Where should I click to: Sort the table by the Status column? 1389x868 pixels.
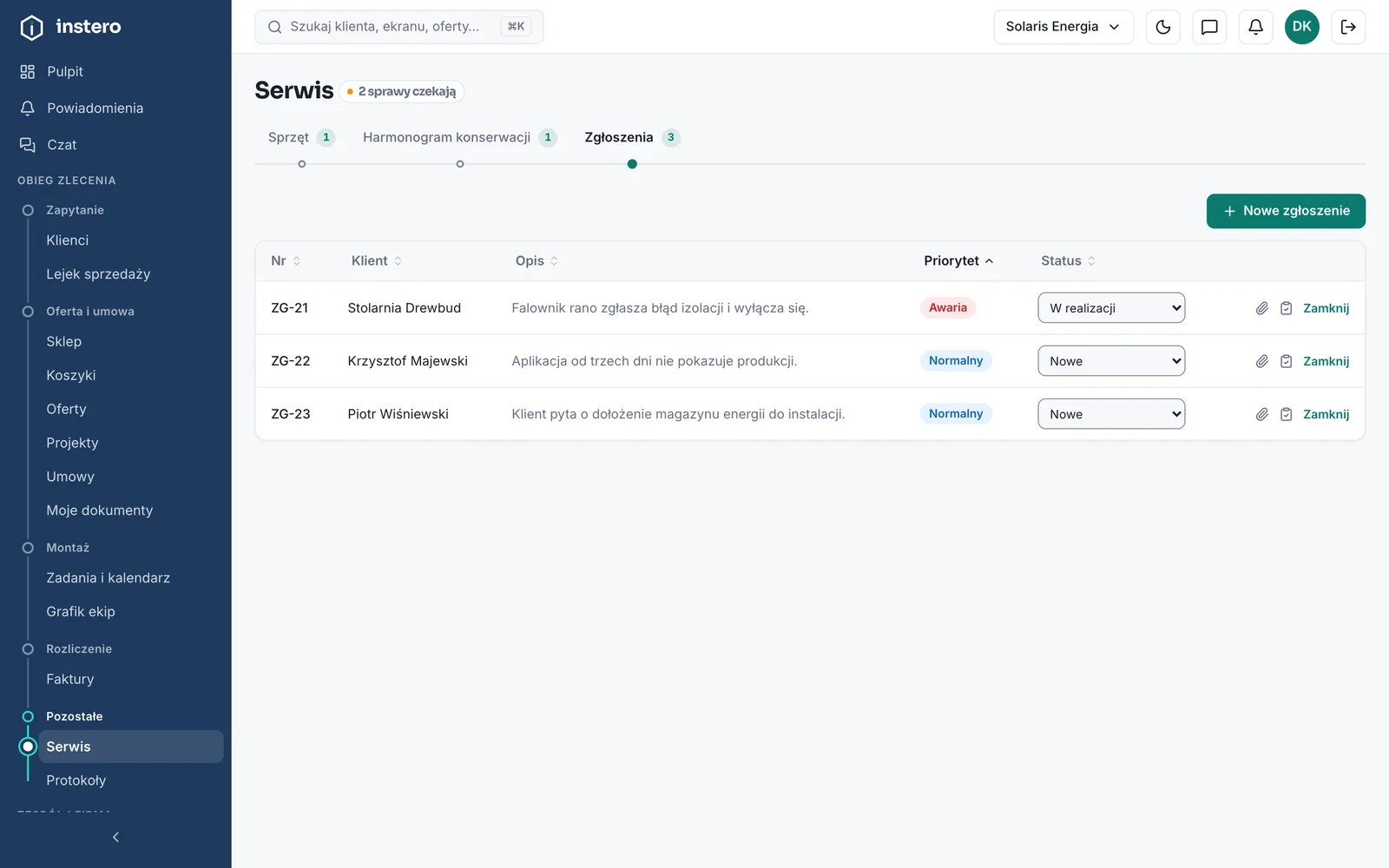(x=1069, y=260)
